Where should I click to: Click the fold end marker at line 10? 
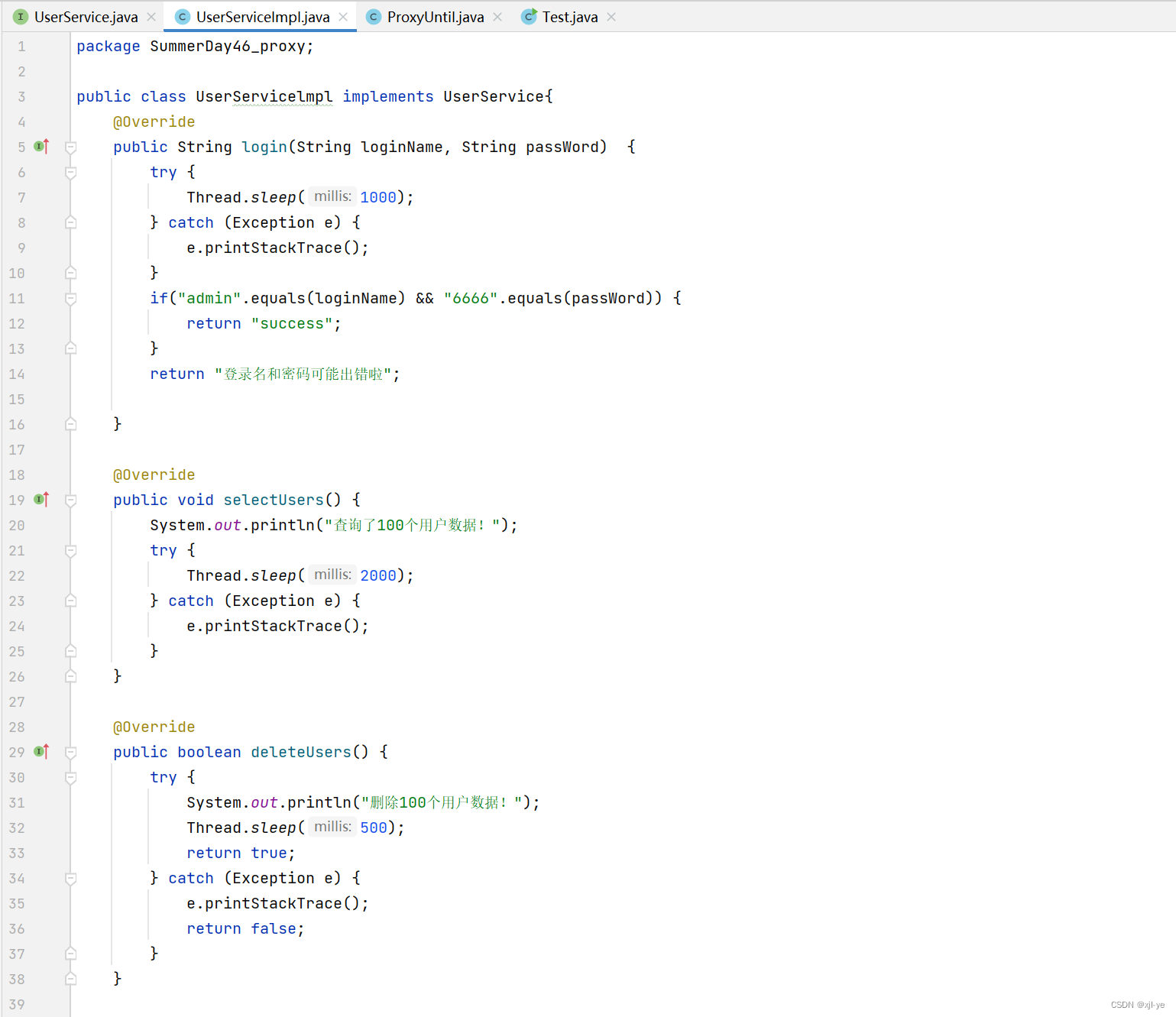click(70, 273)
